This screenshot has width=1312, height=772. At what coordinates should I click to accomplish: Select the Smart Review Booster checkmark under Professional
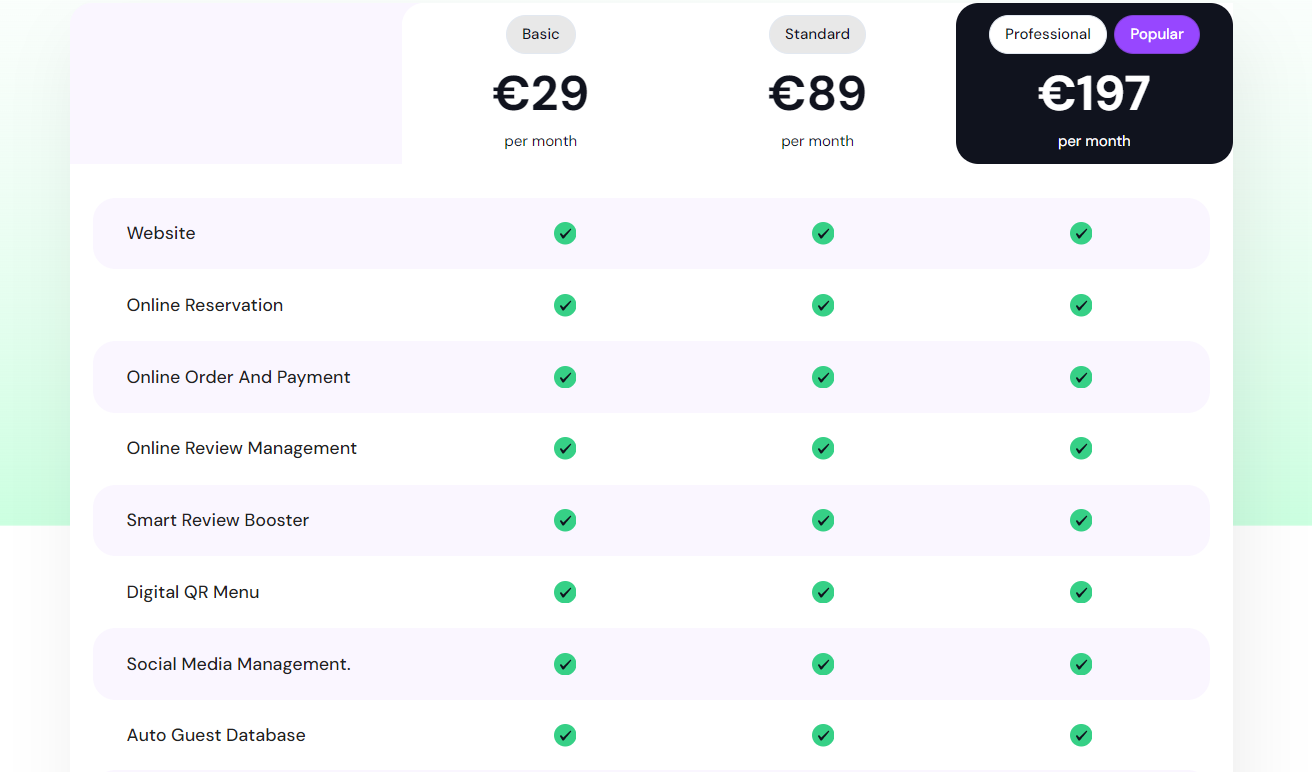(x=1080, y=520)
